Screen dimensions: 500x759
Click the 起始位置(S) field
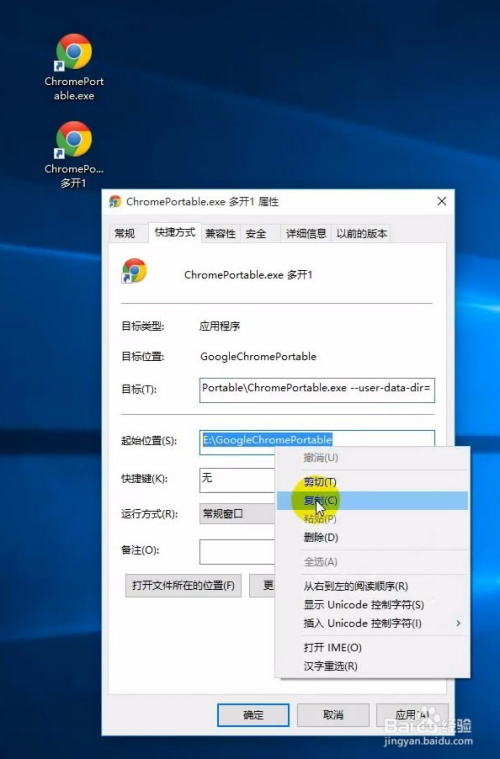coord(317,441)
